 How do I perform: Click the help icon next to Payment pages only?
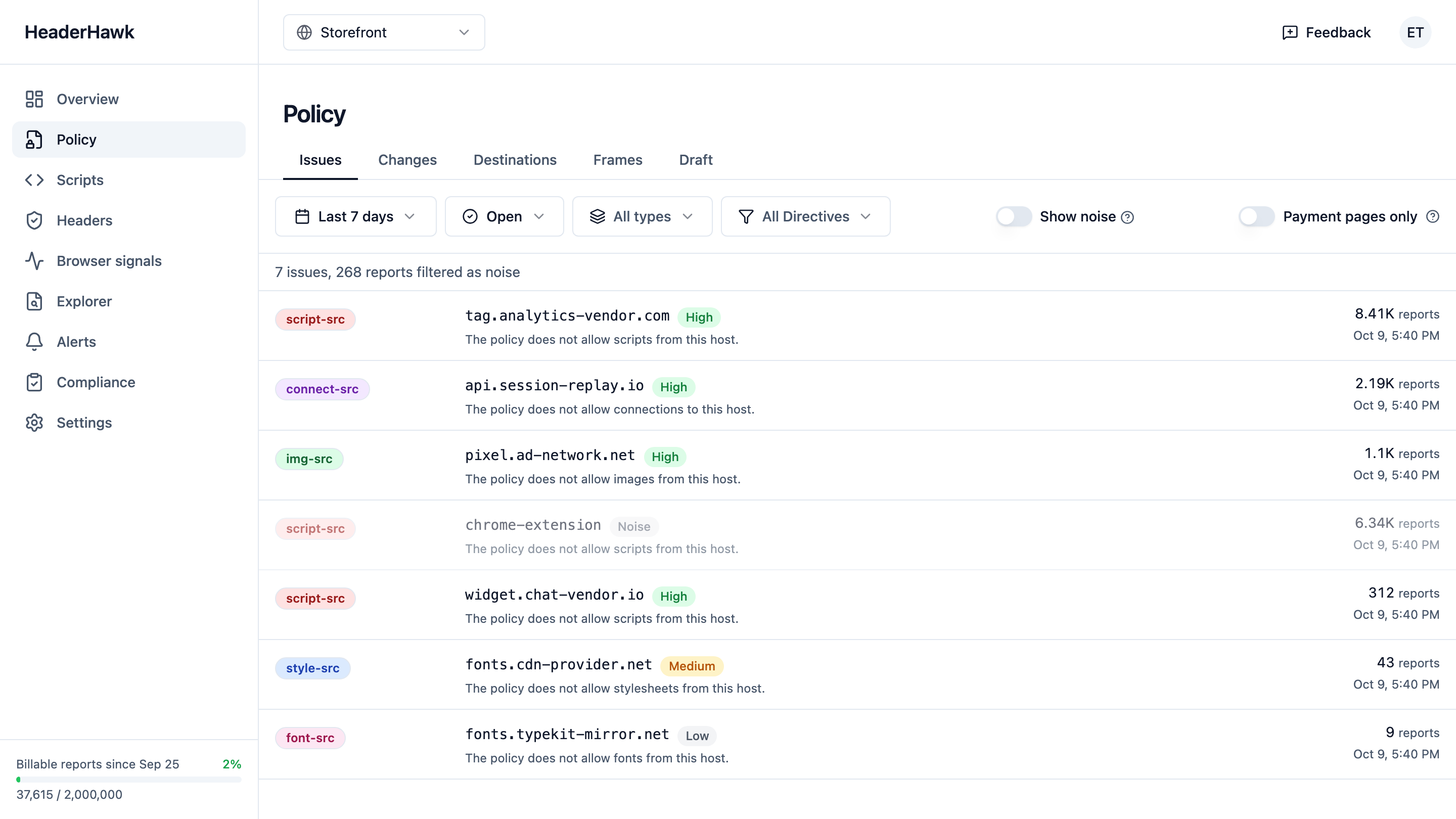click(x=1432, y=216)
